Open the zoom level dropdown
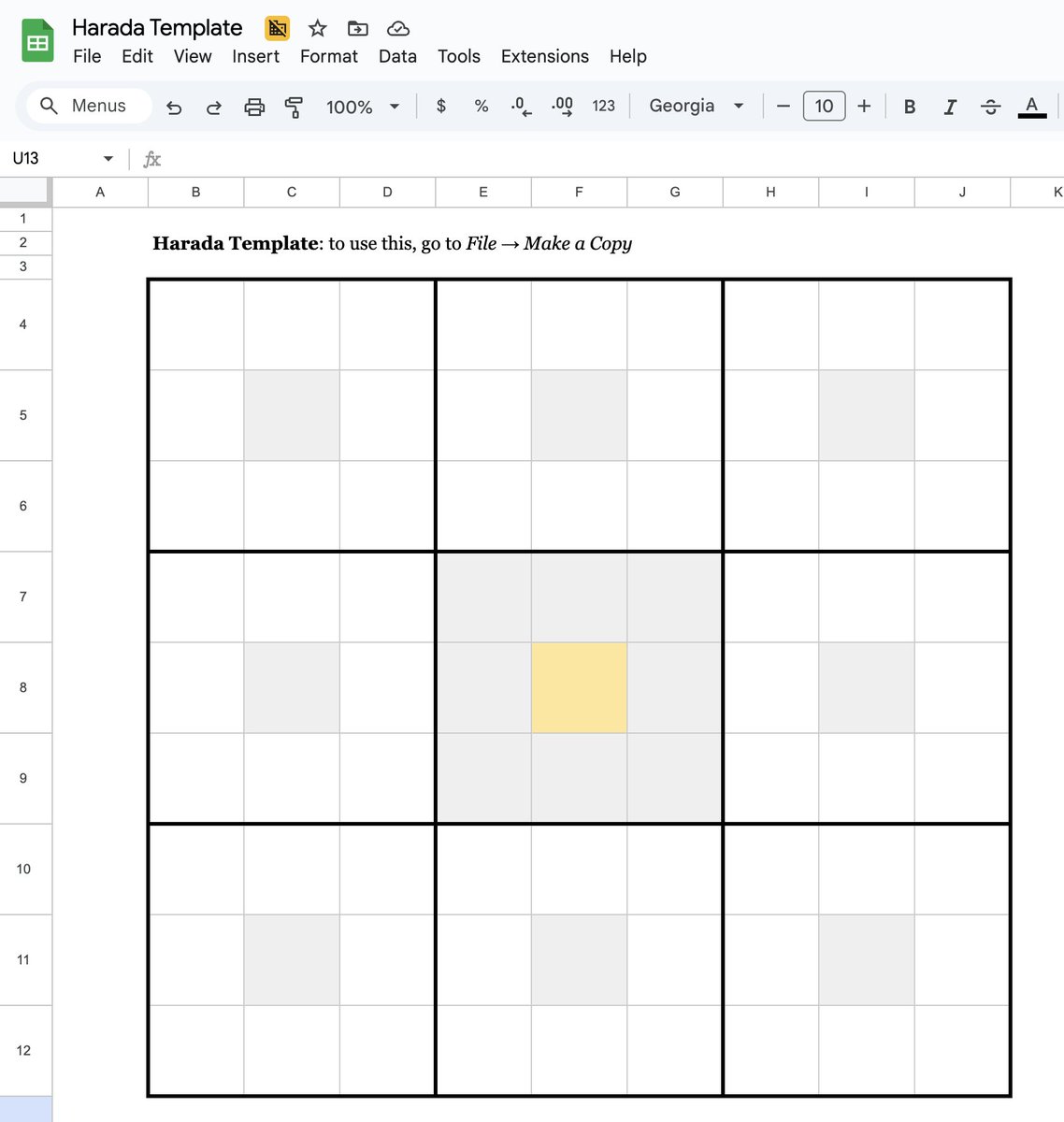This screenshot has width=1064, height=1122. [363, 106]
